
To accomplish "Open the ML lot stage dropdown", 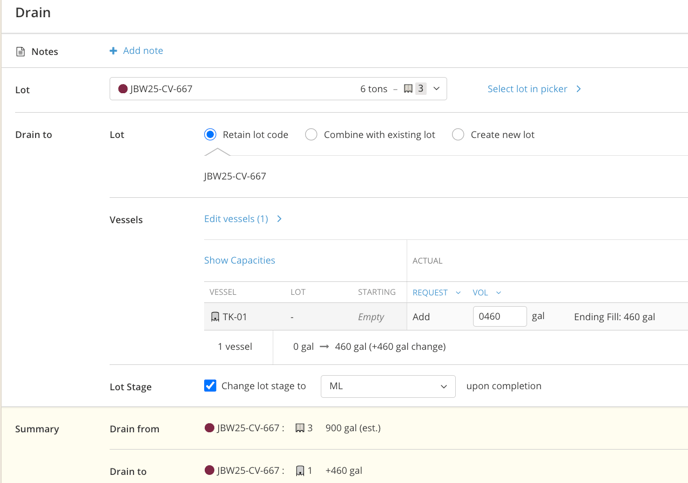I will click(388, 386).
